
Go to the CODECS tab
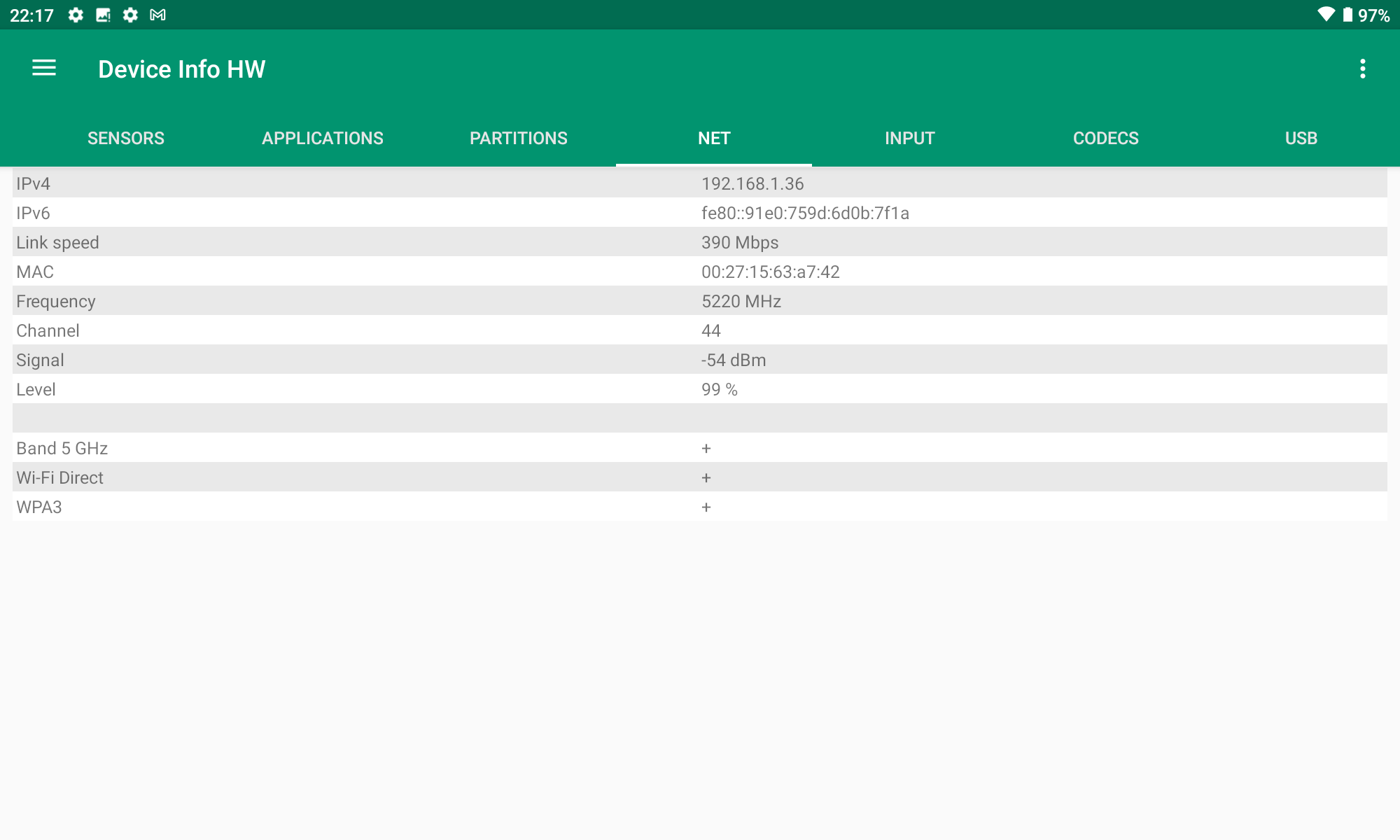click(1105, 138)
